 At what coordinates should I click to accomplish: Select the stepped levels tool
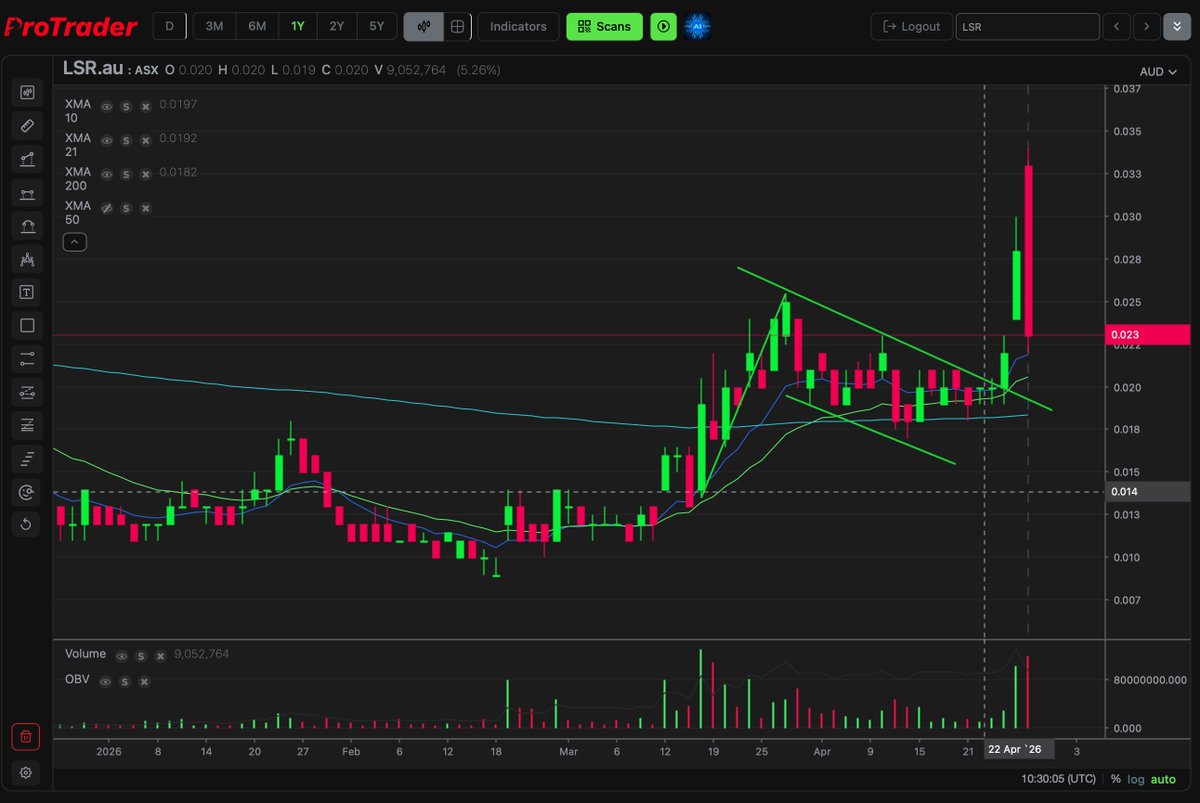point(27,458)
